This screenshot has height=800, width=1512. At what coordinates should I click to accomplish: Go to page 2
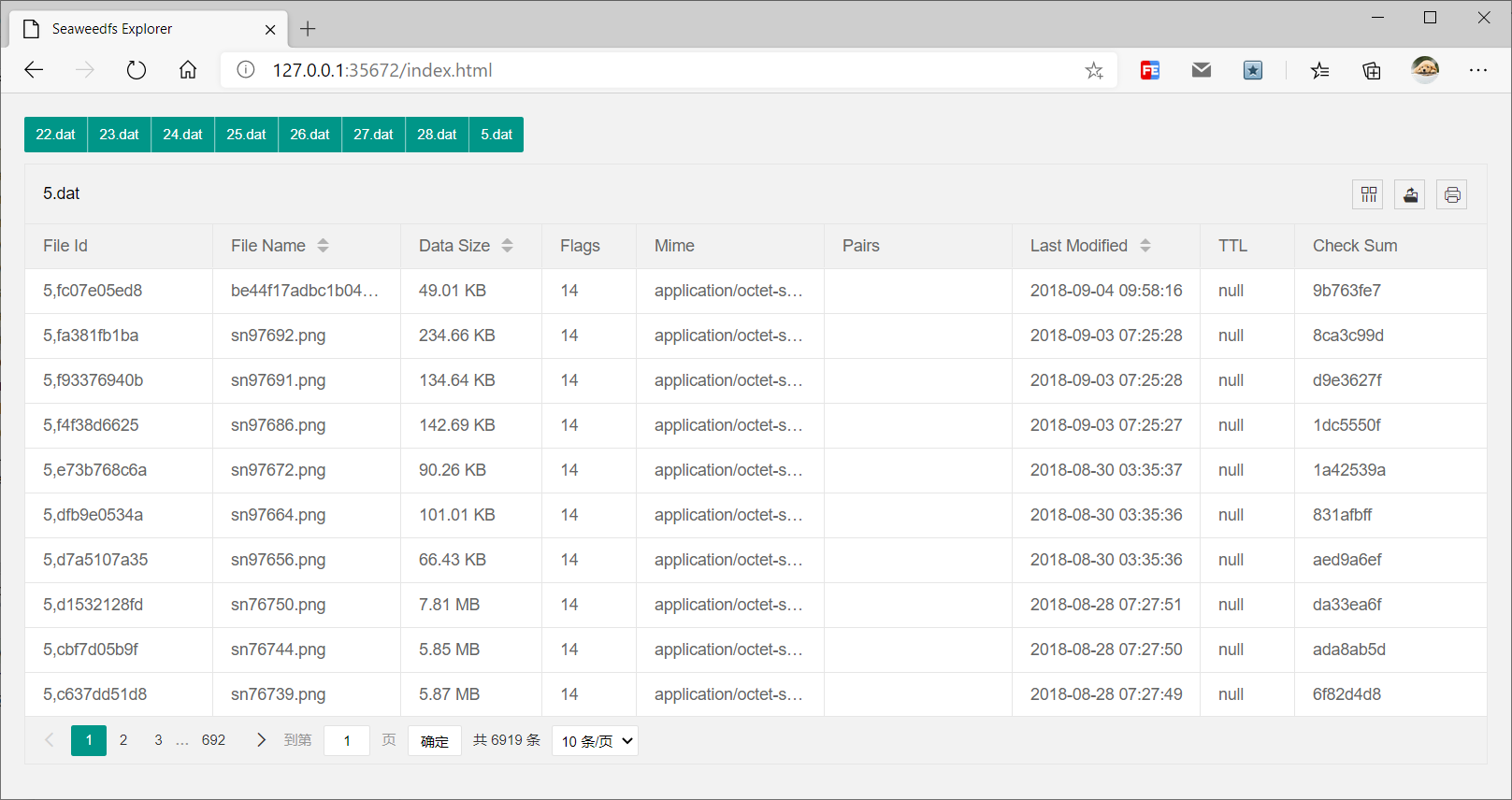point(123,740)
